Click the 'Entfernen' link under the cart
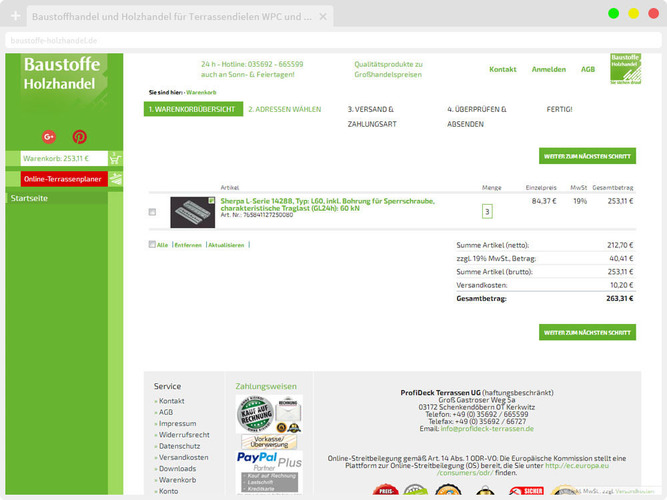Image resolution: width=667 pixels, height=500 pixels. click(188, 245)
